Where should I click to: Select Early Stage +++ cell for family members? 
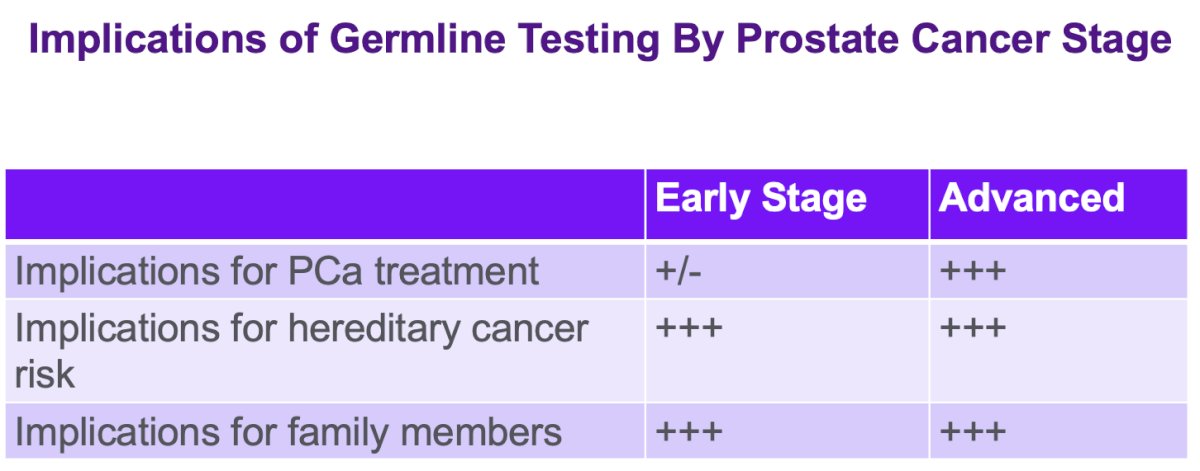click(787, 433)
